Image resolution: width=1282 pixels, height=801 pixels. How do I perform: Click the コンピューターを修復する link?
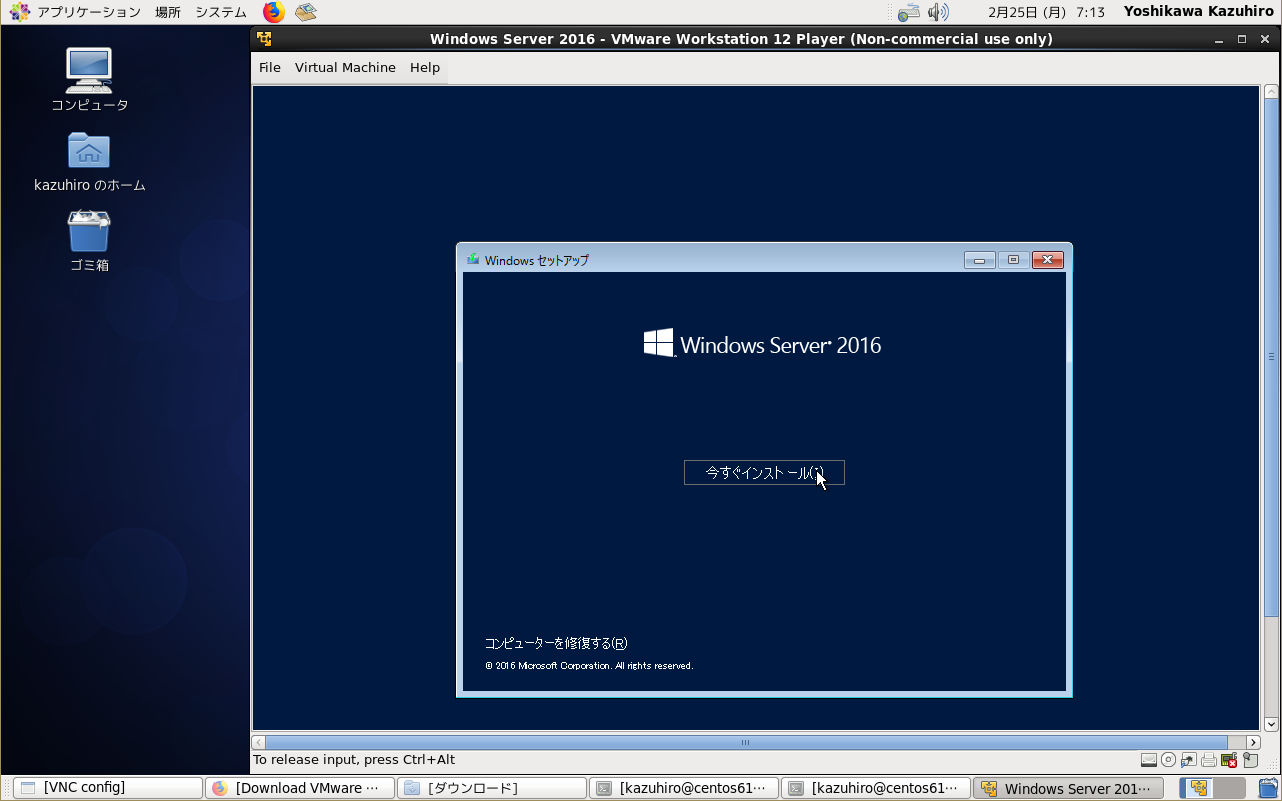click(x=556, y=643)
